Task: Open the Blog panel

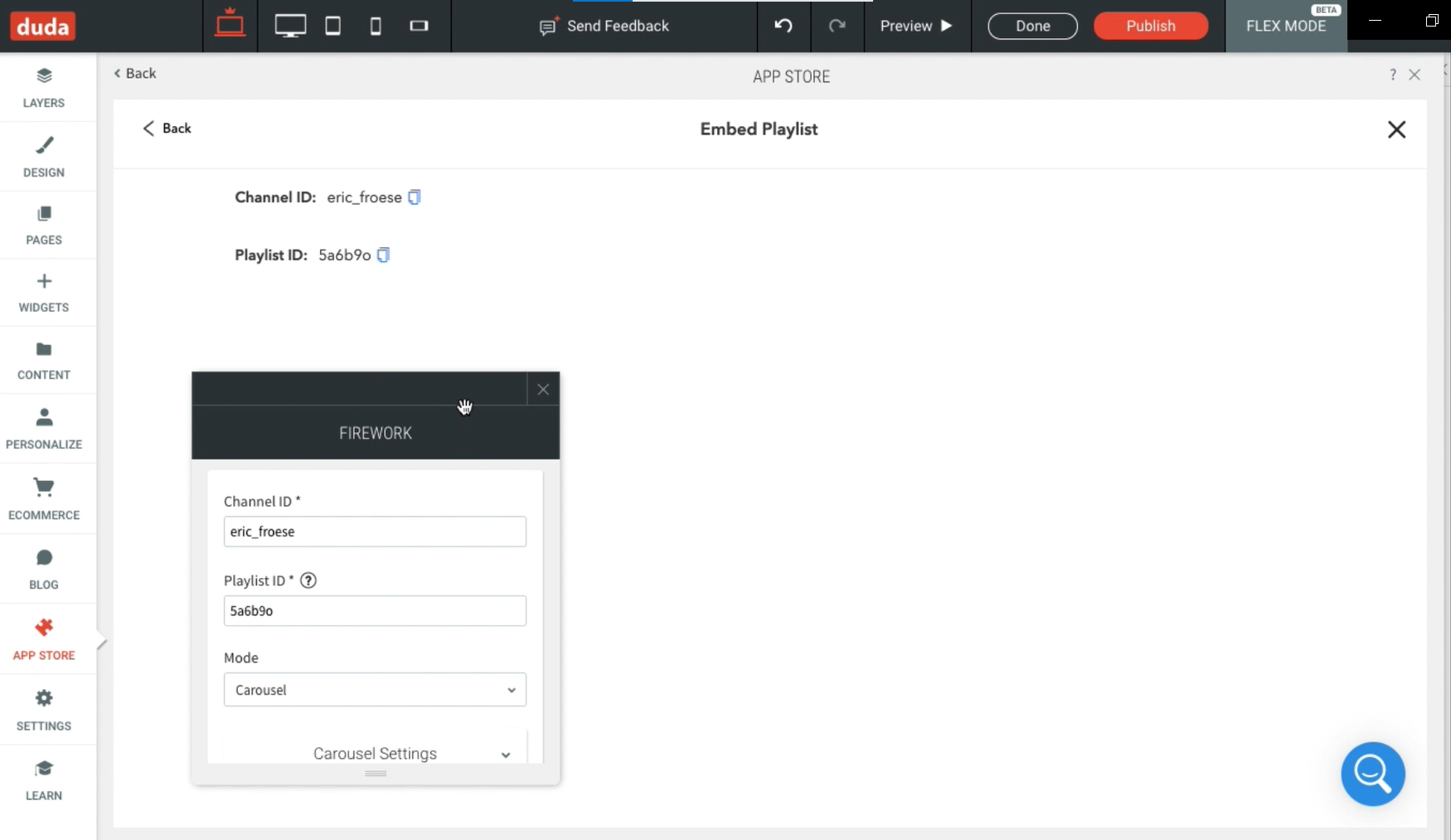Action: 44,569
